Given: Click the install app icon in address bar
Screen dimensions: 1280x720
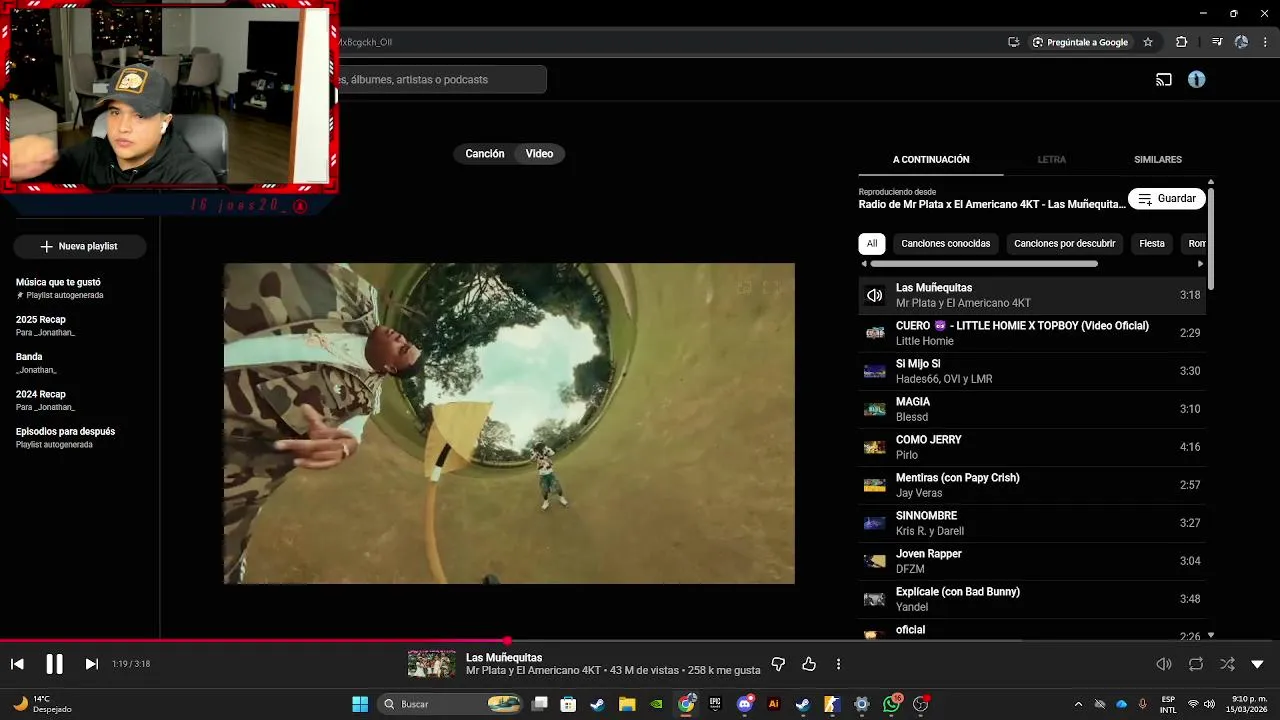Looking at the screenshot, I should tap(1013, 42).
